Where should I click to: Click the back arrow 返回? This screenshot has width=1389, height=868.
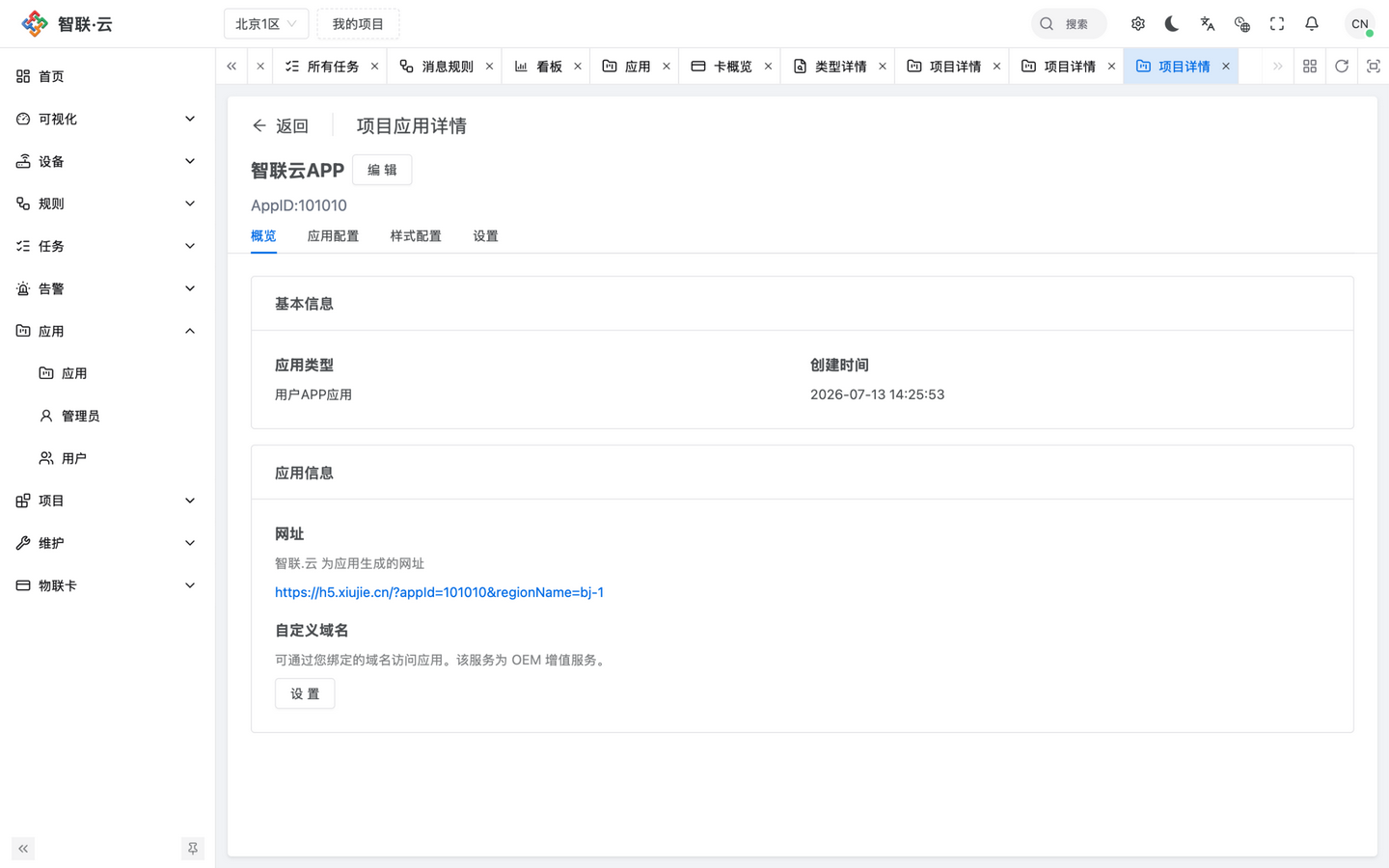(280, 126)
